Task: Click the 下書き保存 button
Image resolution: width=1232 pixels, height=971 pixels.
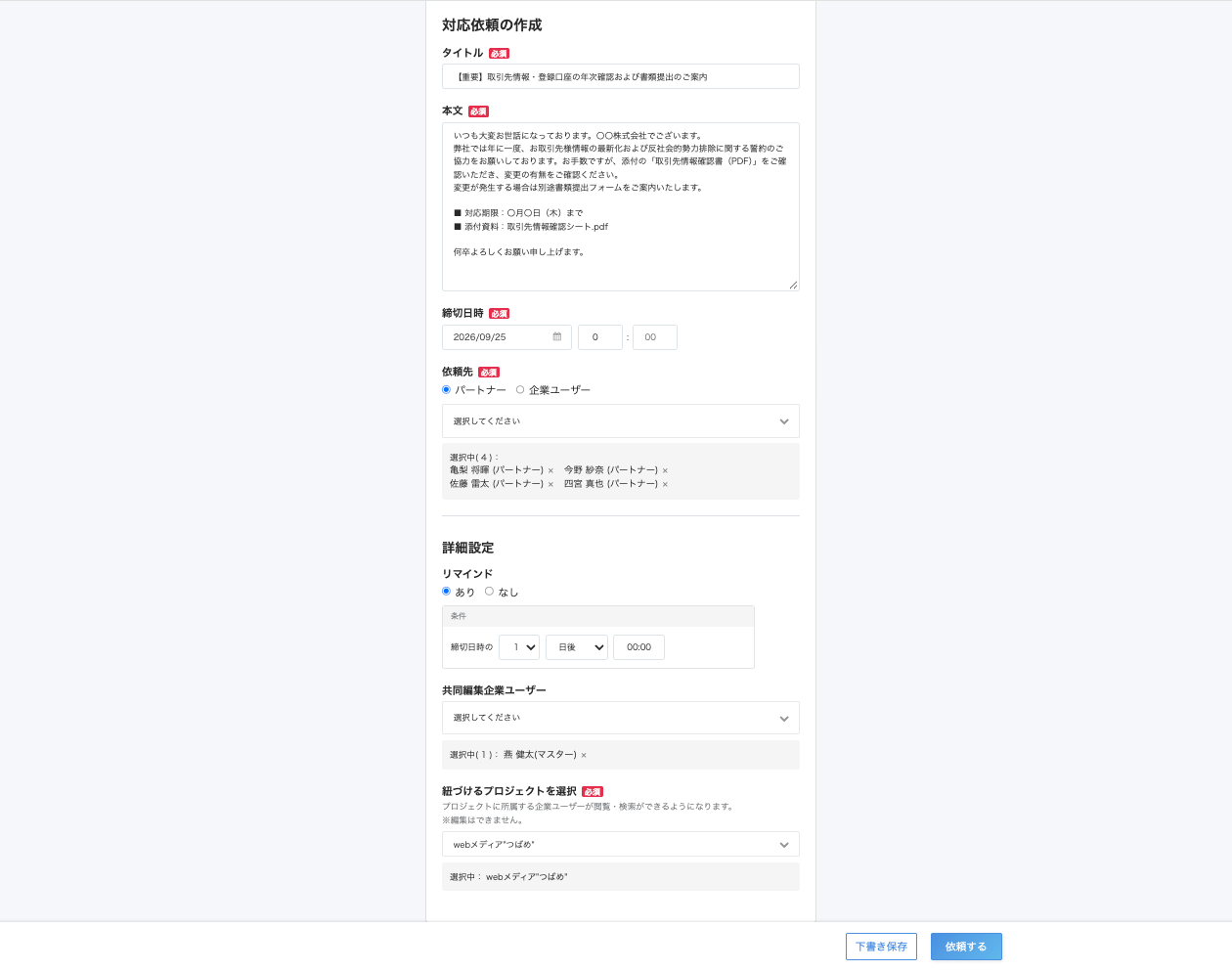Action: (x=881, y=947)
